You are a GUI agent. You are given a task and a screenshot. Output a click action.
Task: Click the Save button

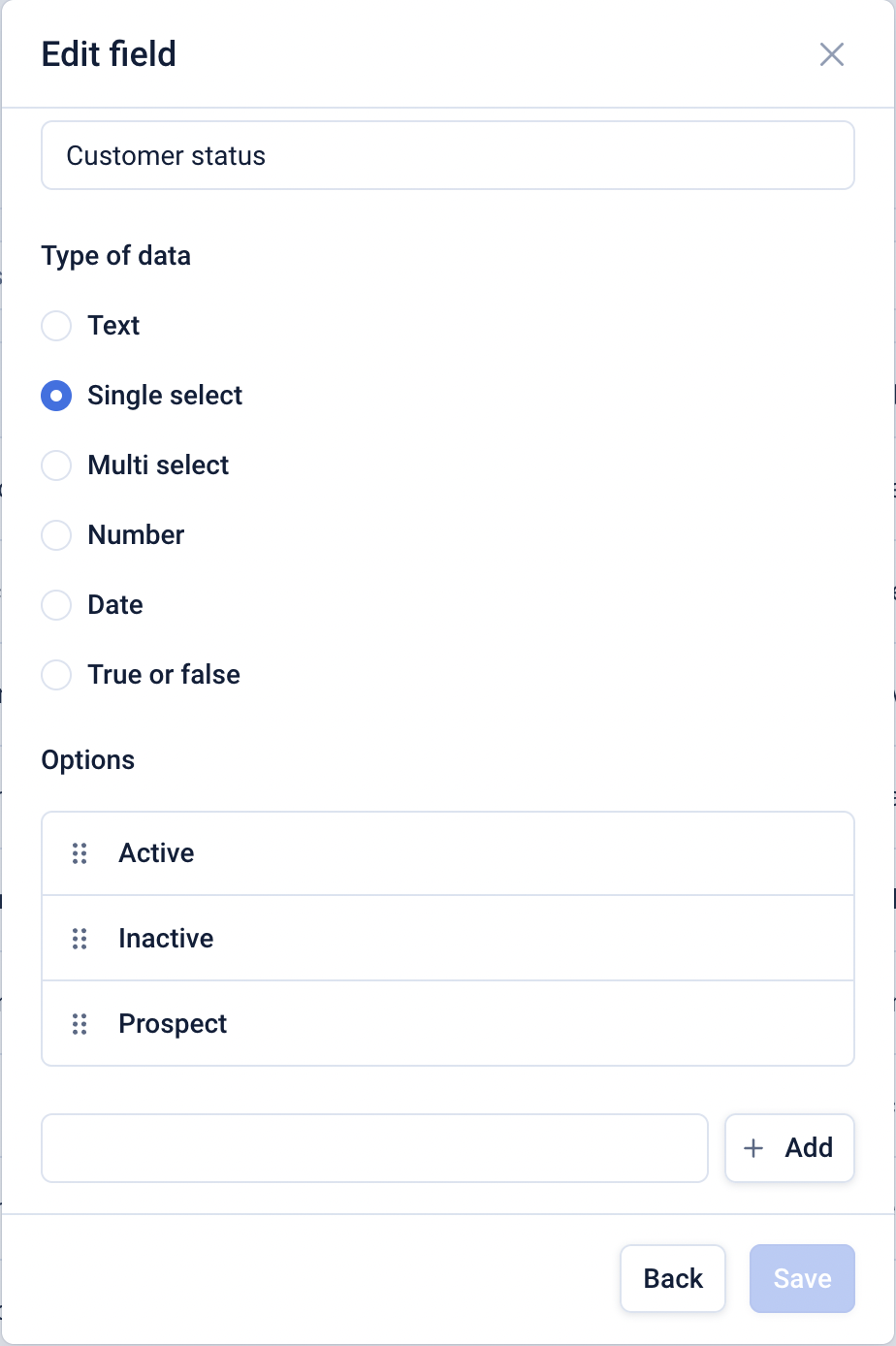pos(802,1278)
